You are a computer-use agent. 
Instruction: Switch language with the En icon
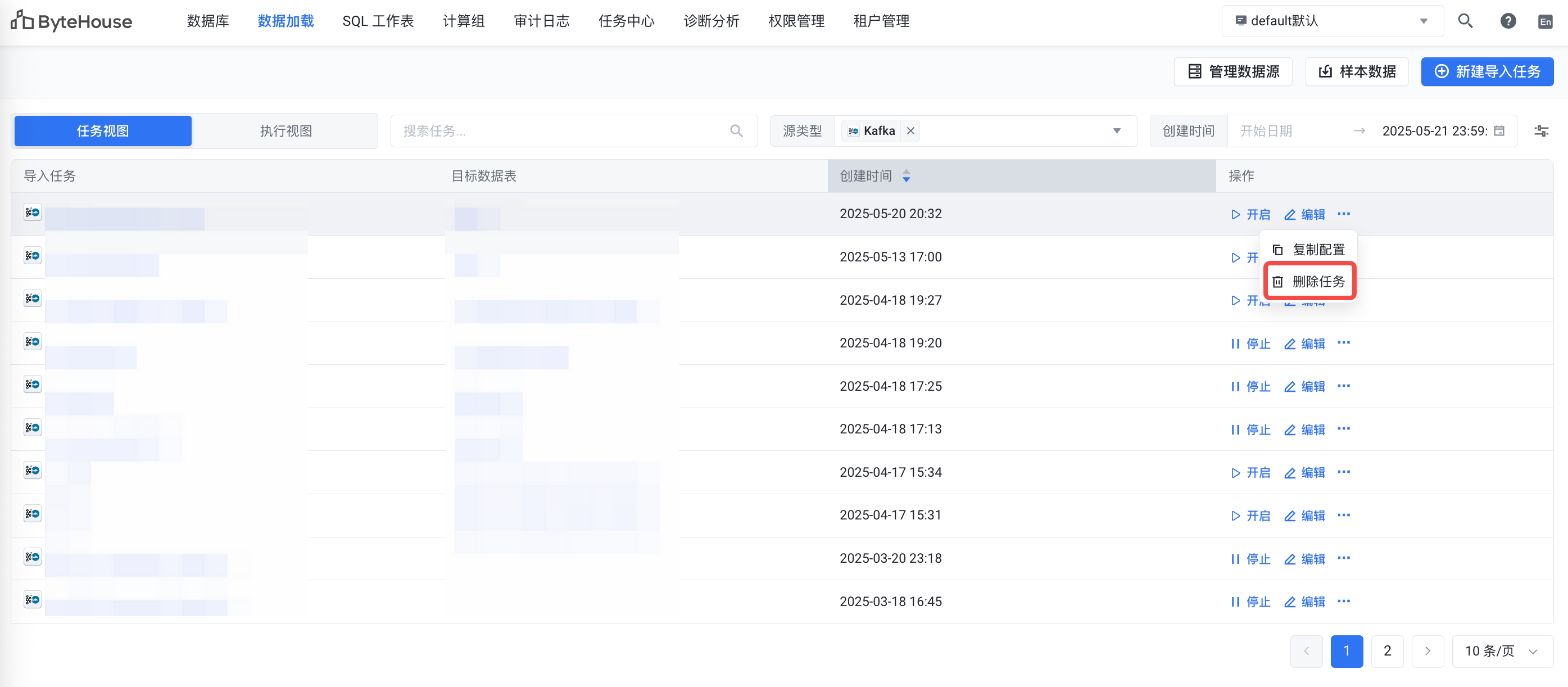point(1545,22)
